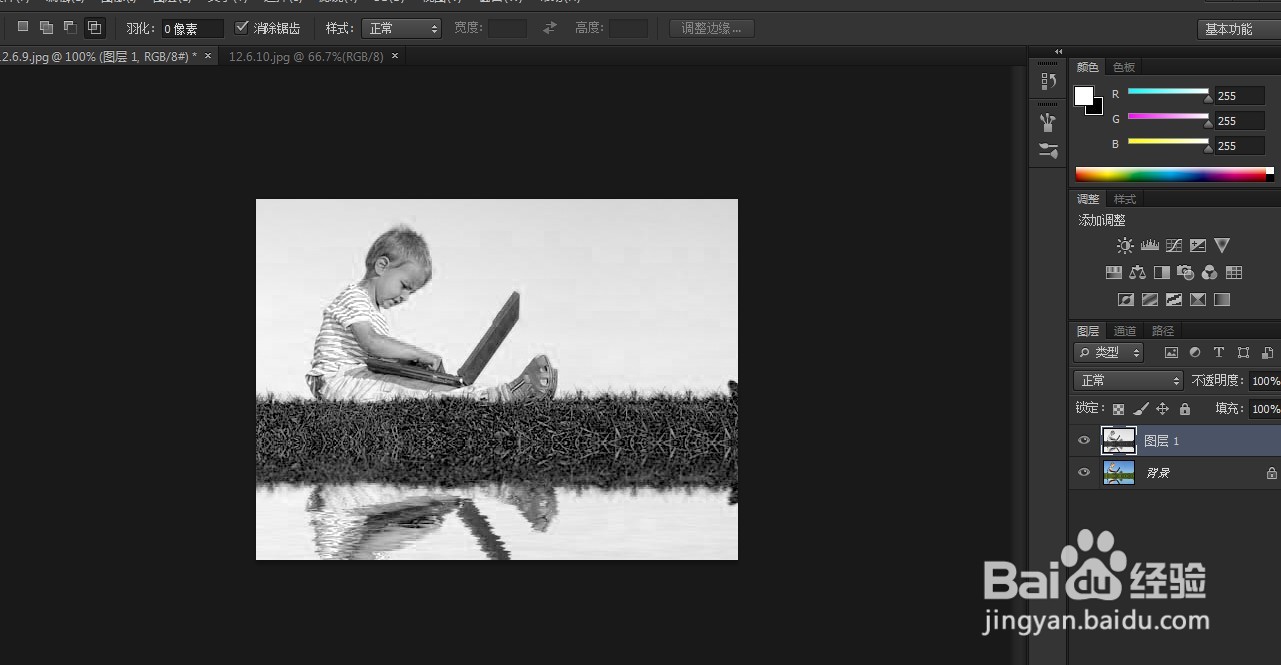Add a Posterize adjustment

[1150, 299]
